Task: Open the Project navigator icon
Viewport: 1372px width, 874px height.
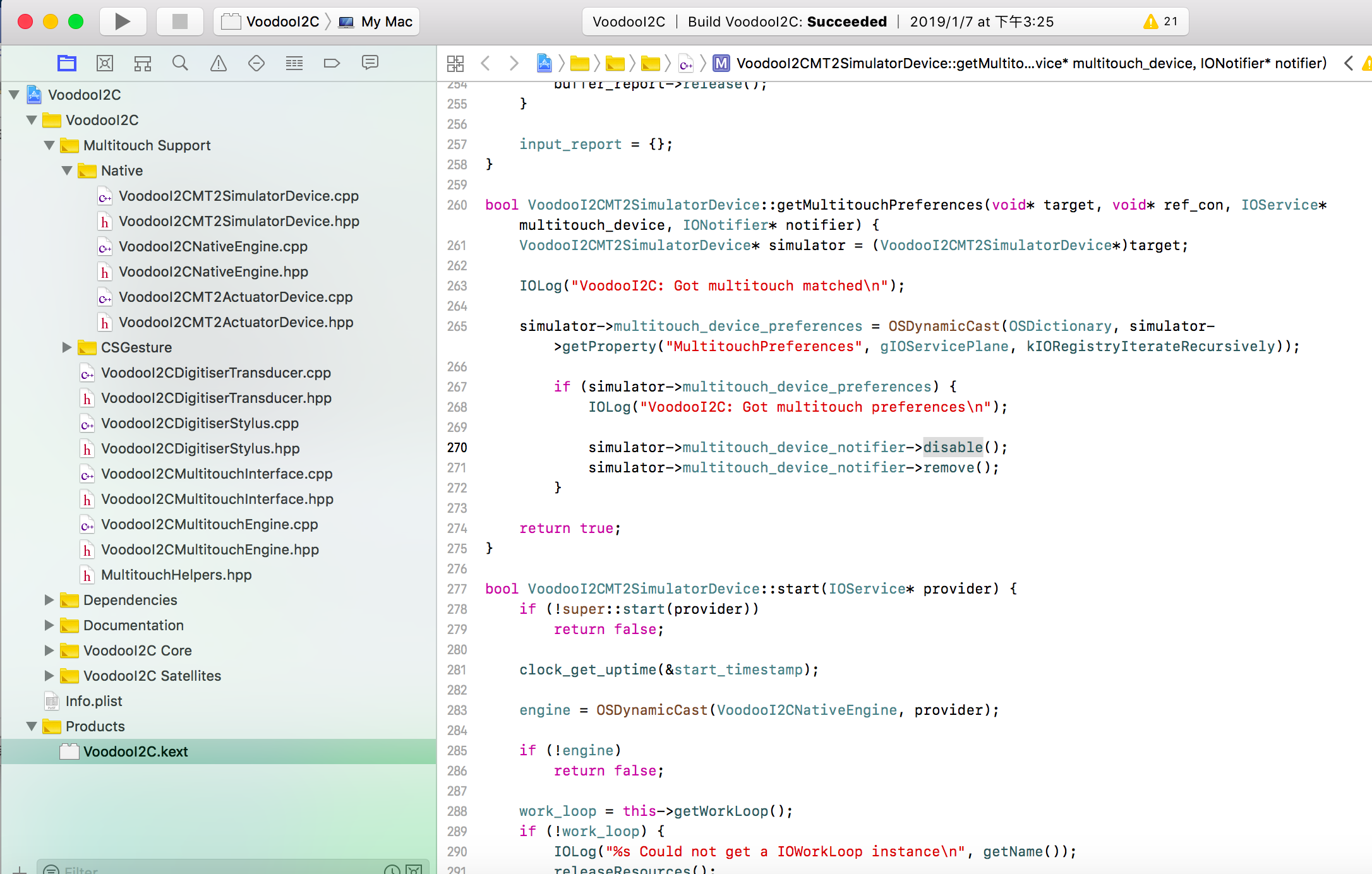Action: tap(67, 63)
